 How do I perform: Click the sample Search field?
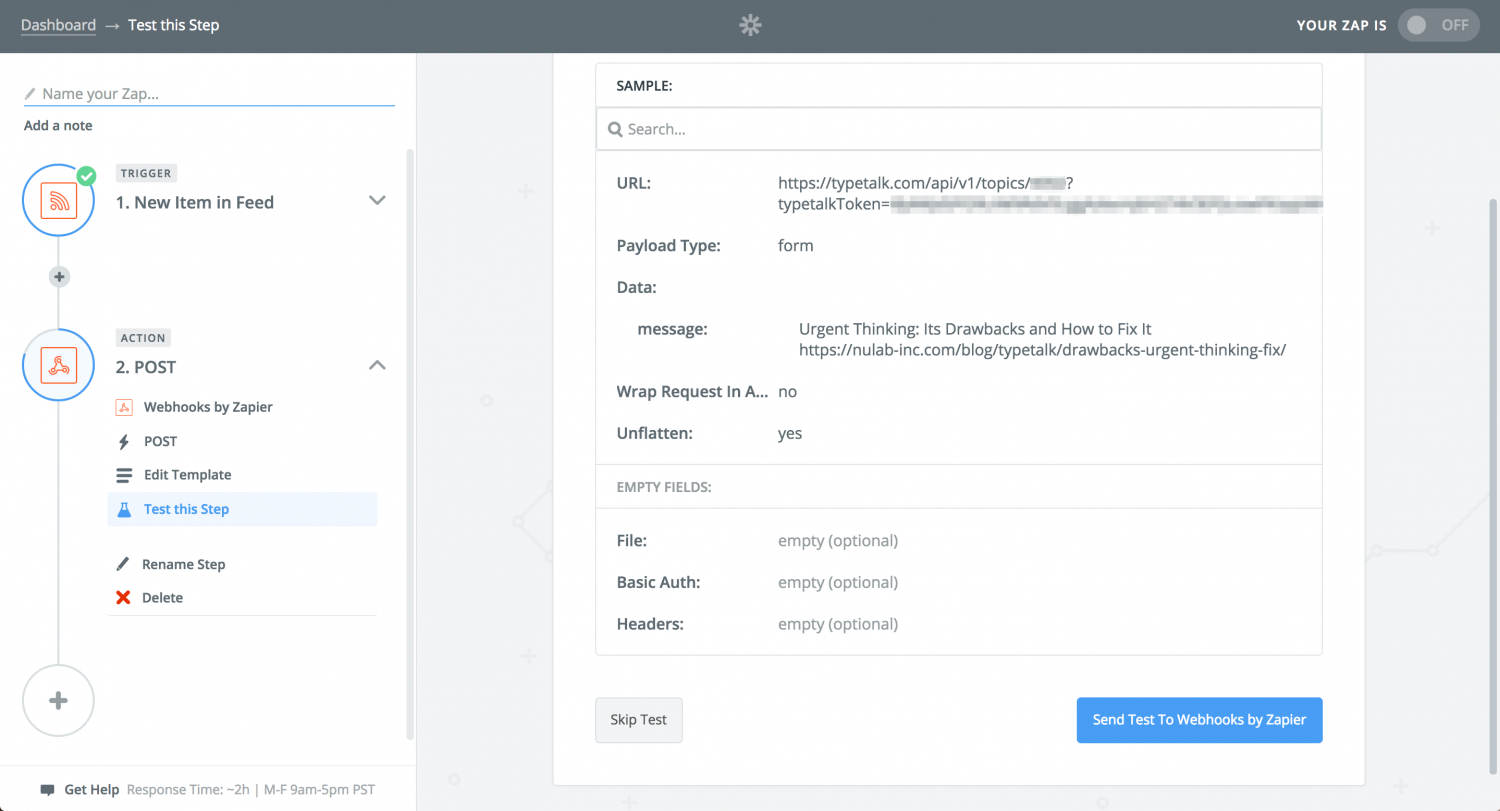tap(959, 129)
